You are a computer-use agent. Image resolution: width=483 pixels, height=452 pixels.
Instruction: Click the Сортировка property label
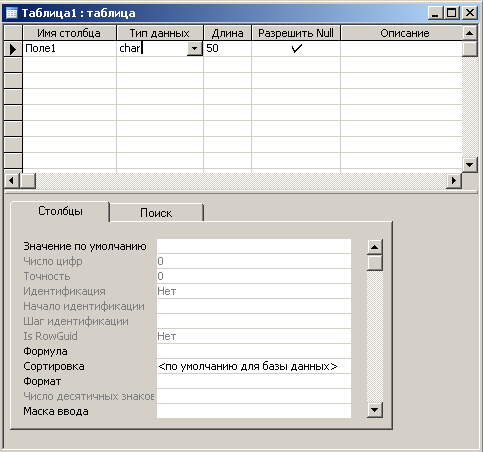pos(54,366)
